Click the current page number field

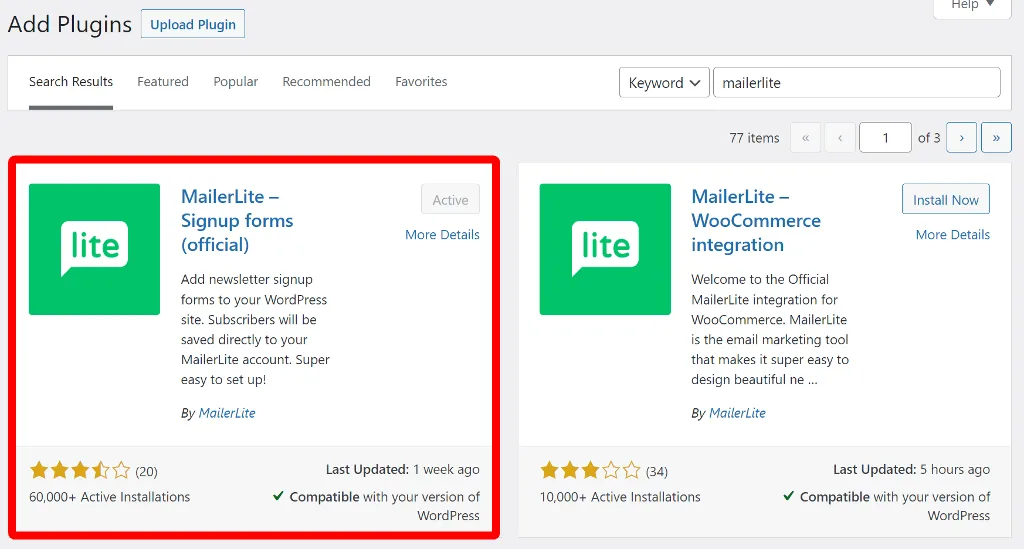(x=885, y=138)
